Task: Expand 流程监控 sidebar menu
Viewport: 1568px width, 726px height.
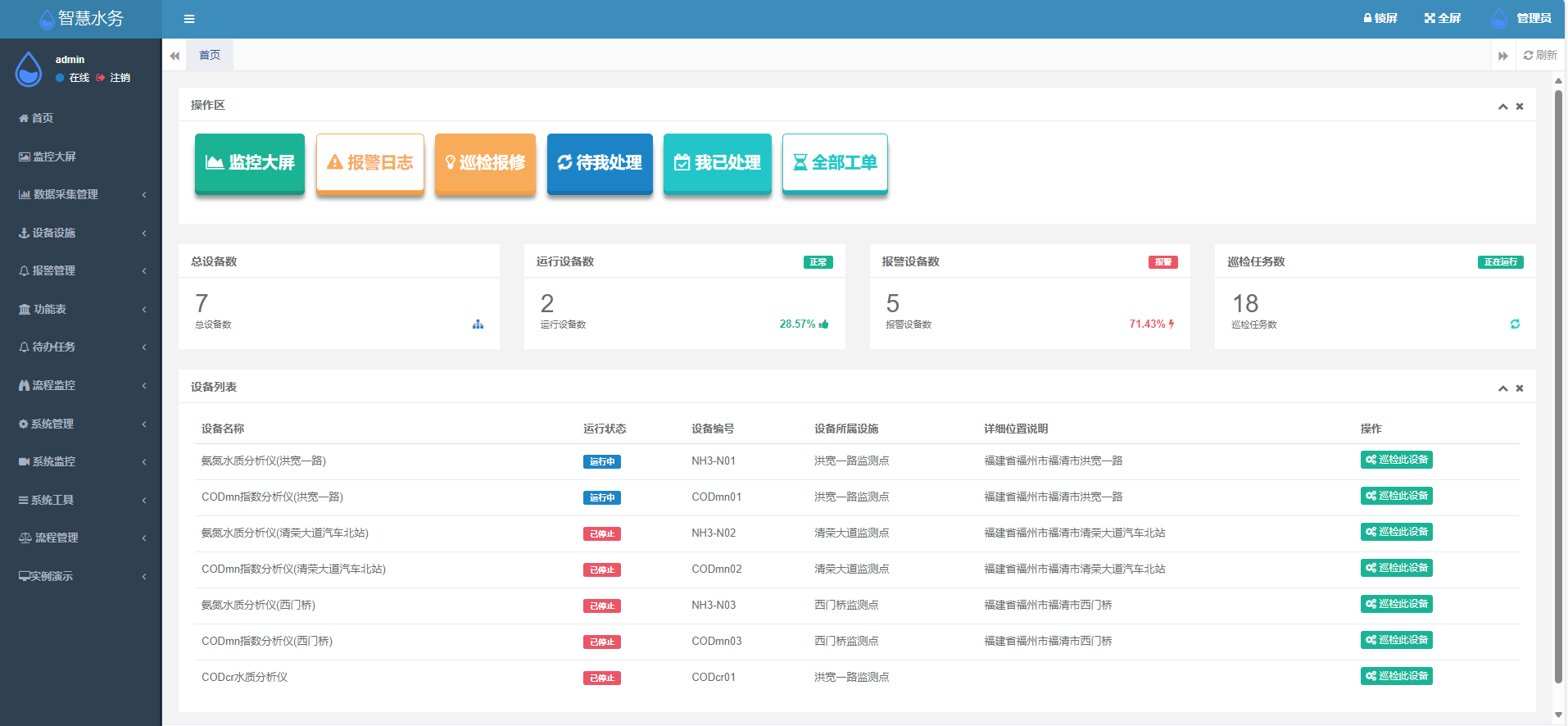Action: click(80, 385)
